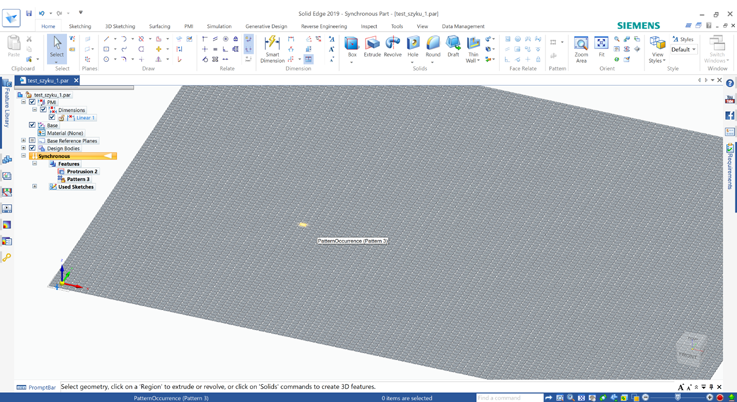The height and width of the screenshot is (402, 737).
Task: Click the Help question mark icon
Action: pyautogui.click(x=729, y=83)
